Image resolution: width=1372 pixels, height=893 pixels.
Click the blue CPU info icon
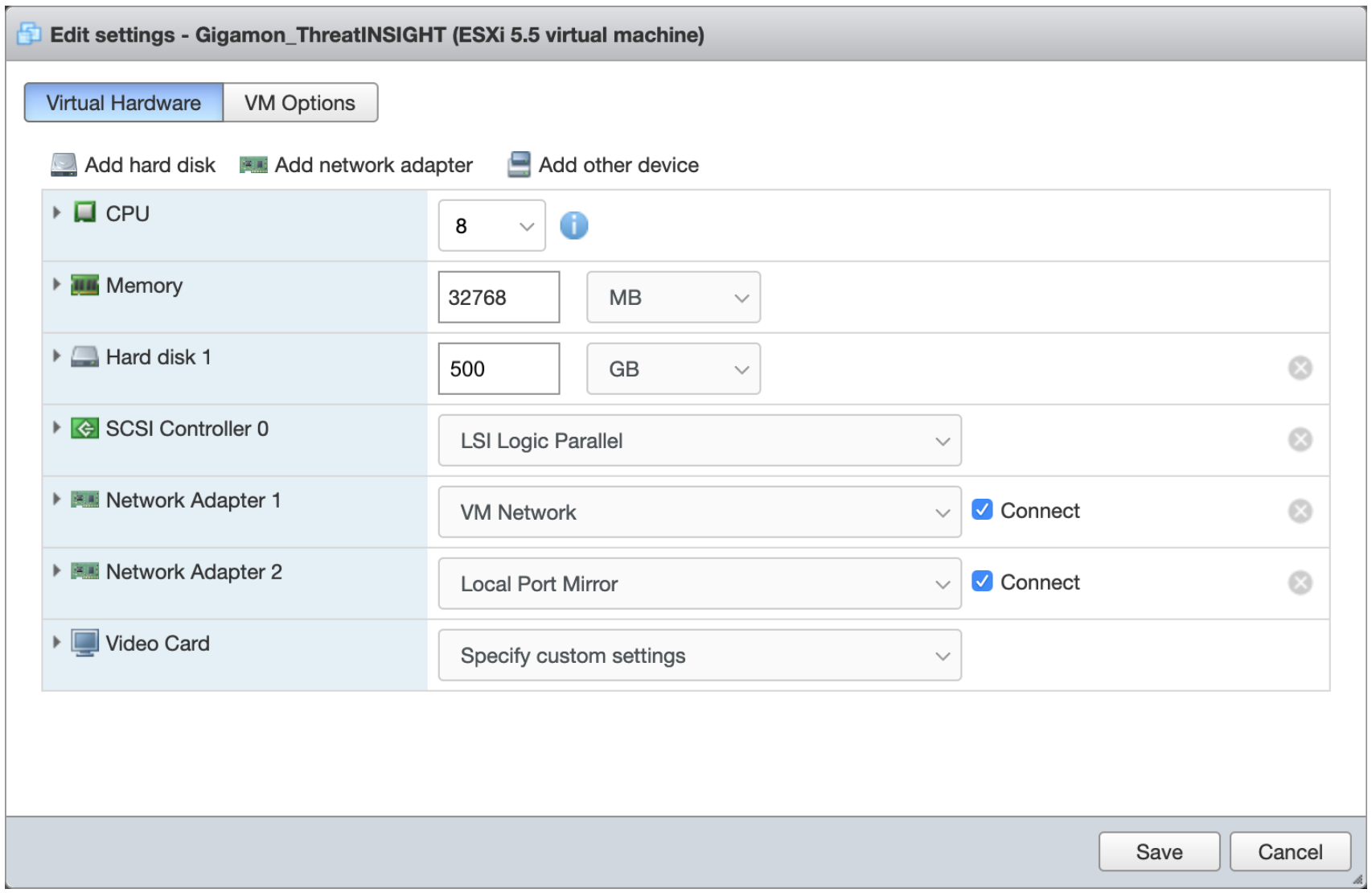pos(574,225)
